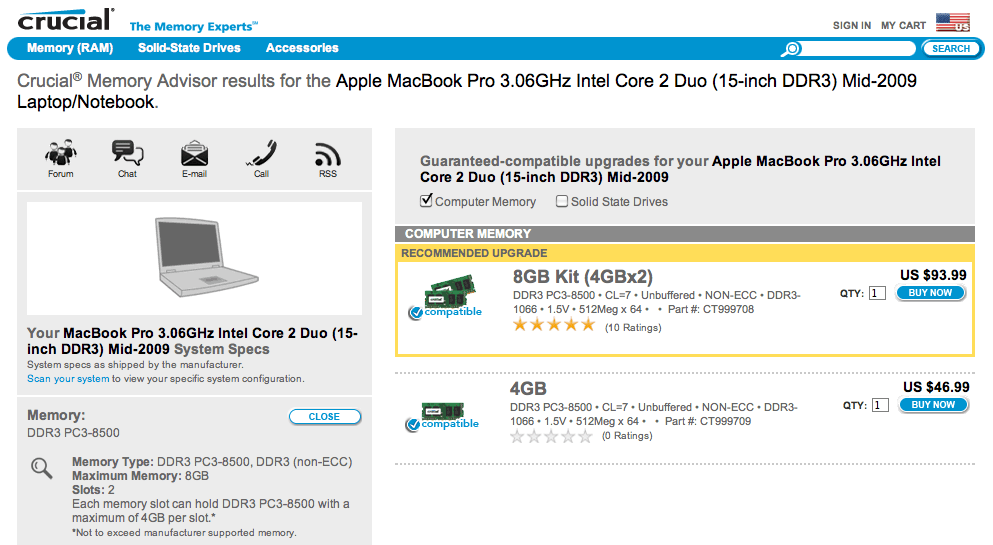Open the 4GB product title
Image resolution: width=993 pixels, height=545 pixels.
point(528,389)
